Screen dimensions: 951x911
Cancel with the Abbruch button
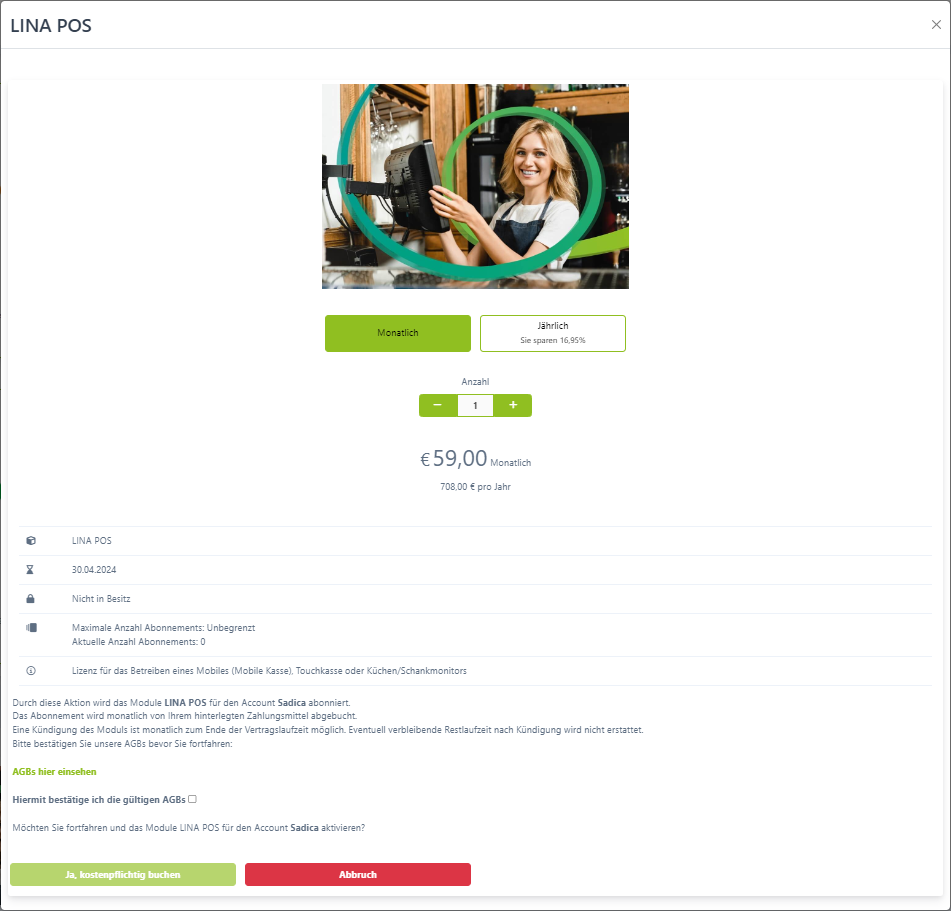click(358, 875)
